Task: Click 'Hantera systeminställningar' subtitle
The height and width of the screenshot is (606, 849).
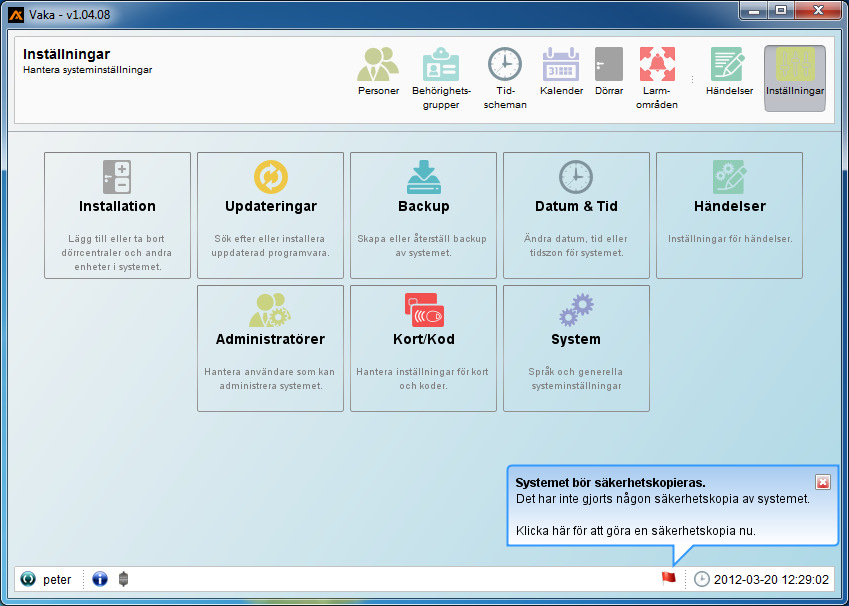Action: click(88, 70)
